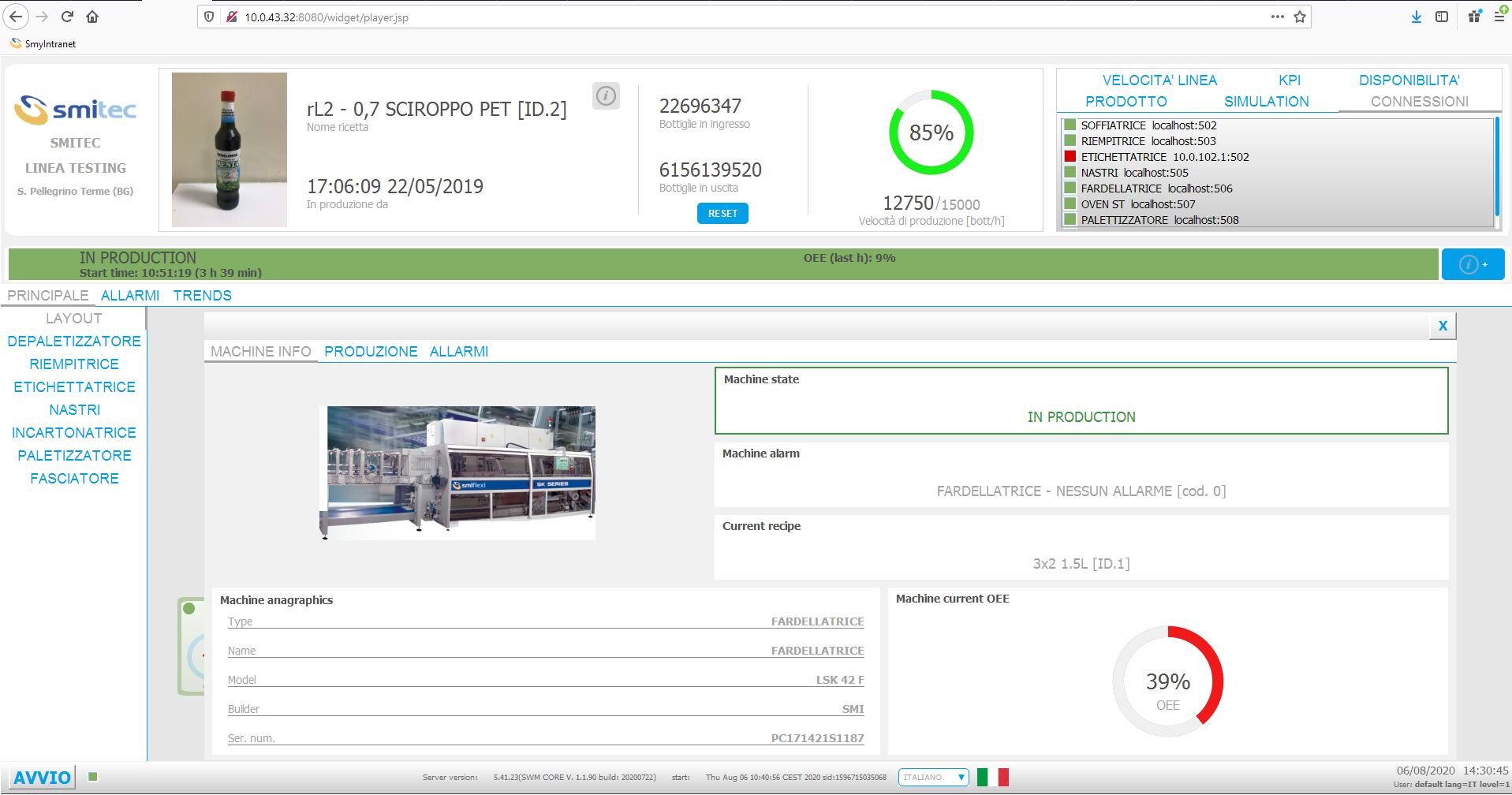Click the PALETTIZZATORE green connection indicator
Image resolution: width=1512 pixels, height=795 pixels.
1070,219
